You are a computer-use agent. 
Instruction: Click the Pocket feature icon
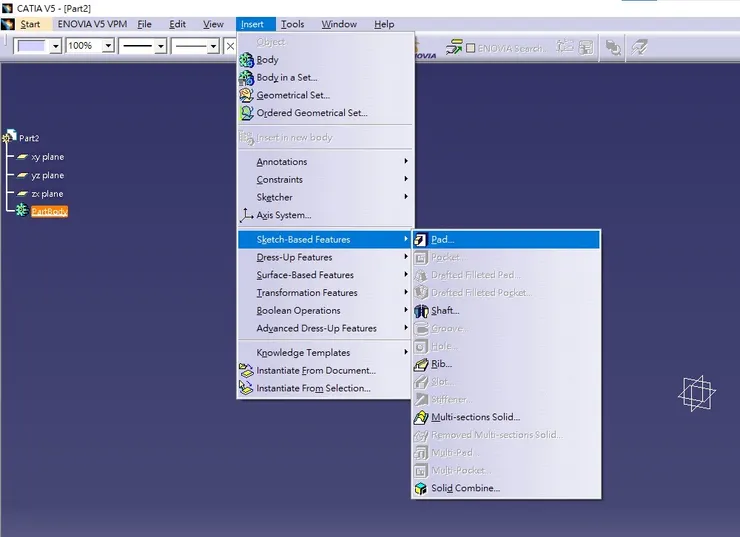pyautogui.click(x=420, y=258)
